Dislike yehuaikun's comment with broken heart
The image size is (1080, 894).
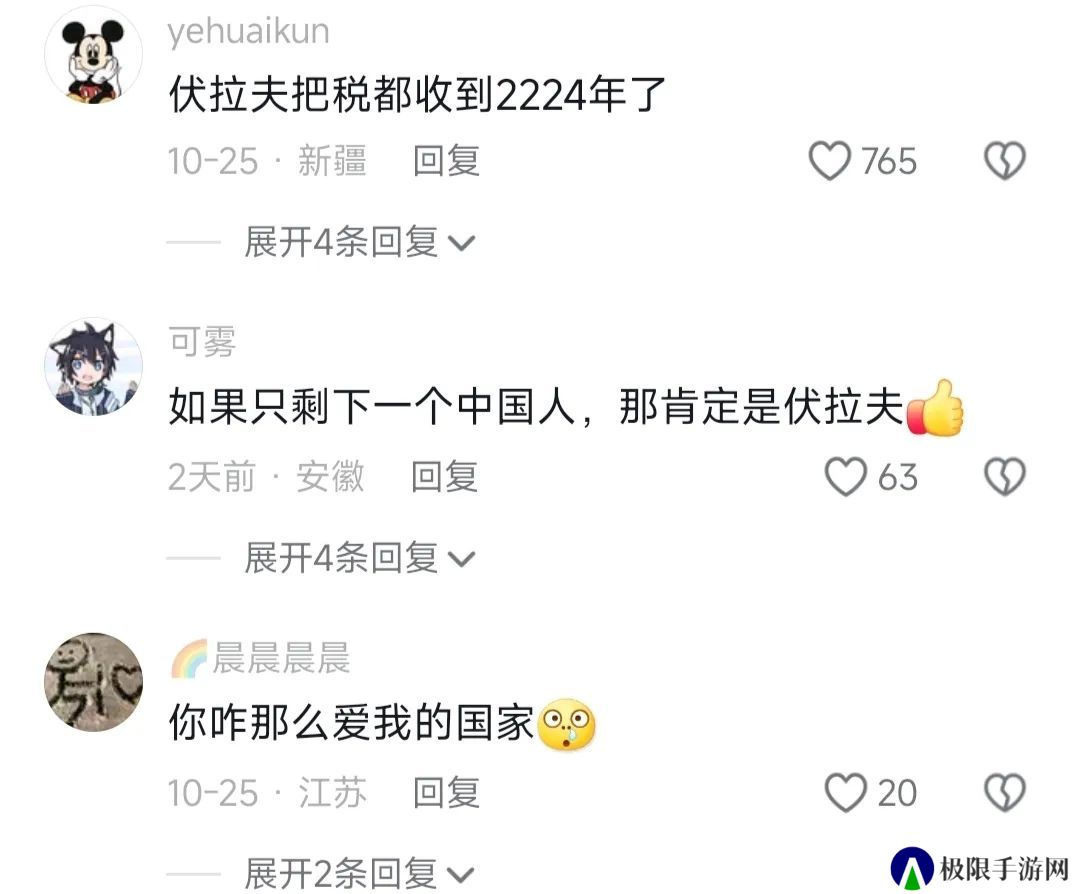tap(1005, 161)
